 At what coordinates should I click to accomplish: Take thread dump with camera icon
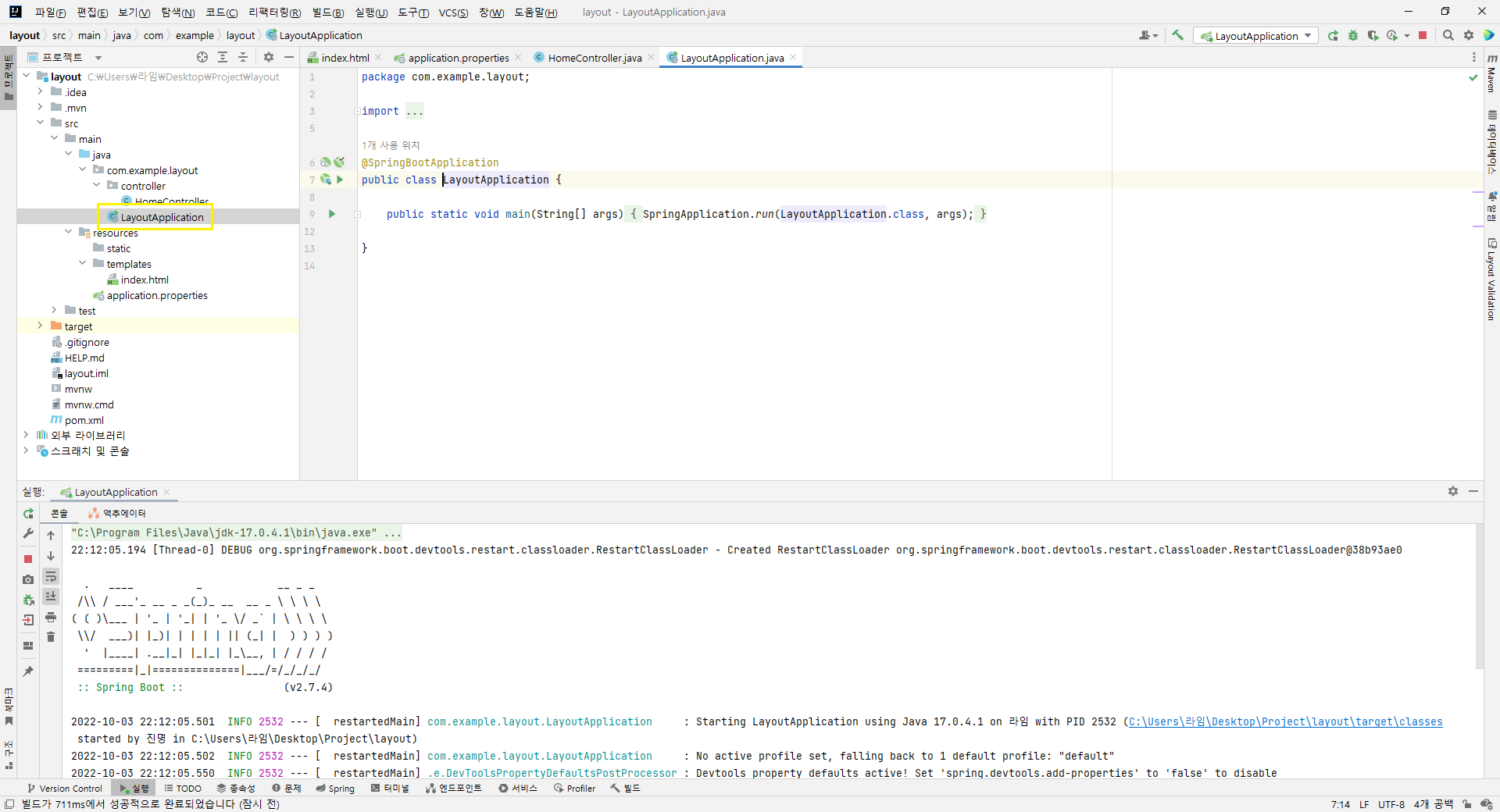(x=28, y=579)
